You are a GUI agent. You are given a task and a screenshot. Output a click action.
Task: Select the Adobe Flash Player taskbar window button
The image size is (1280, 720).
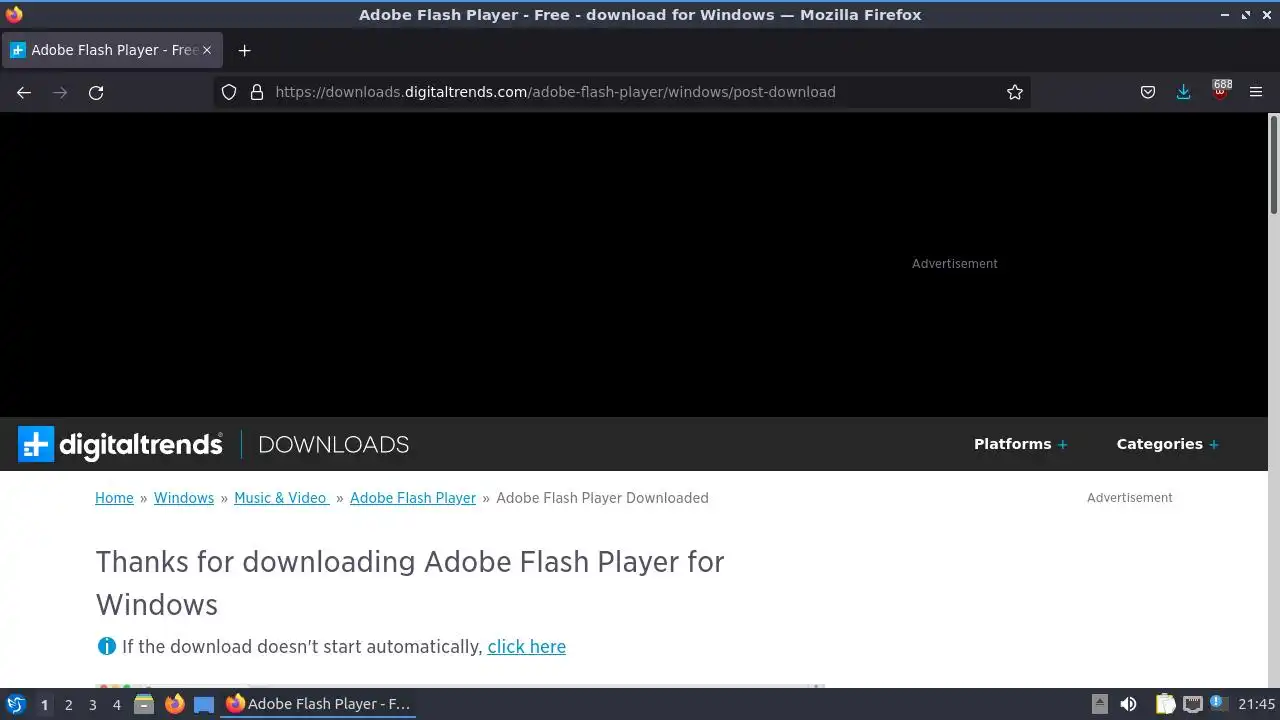(x=318, y=704)
